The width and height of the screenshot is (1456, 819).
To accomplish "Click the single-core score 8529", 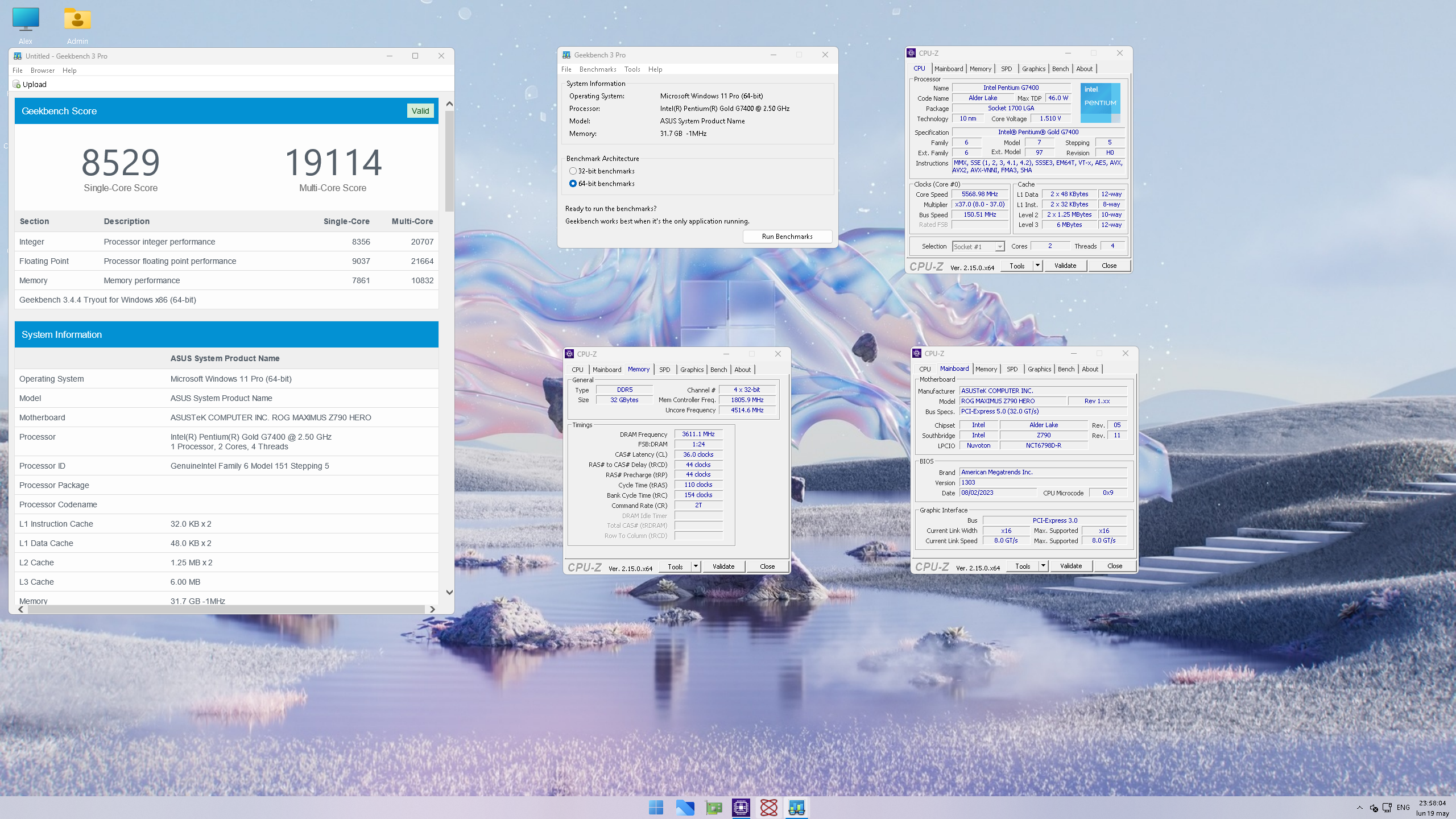I will [121, 162].
